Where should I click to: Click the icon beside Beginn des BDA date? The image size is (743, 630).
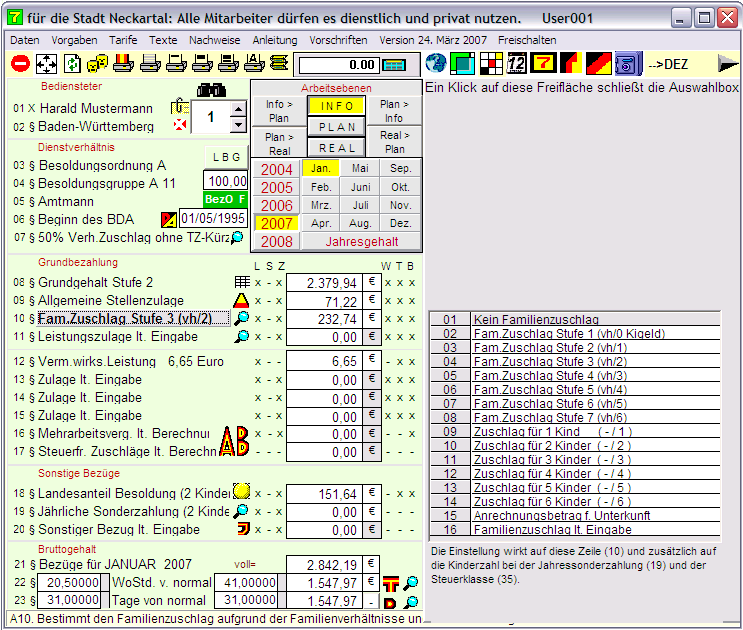pyautogui.click(x=169, y=219)
